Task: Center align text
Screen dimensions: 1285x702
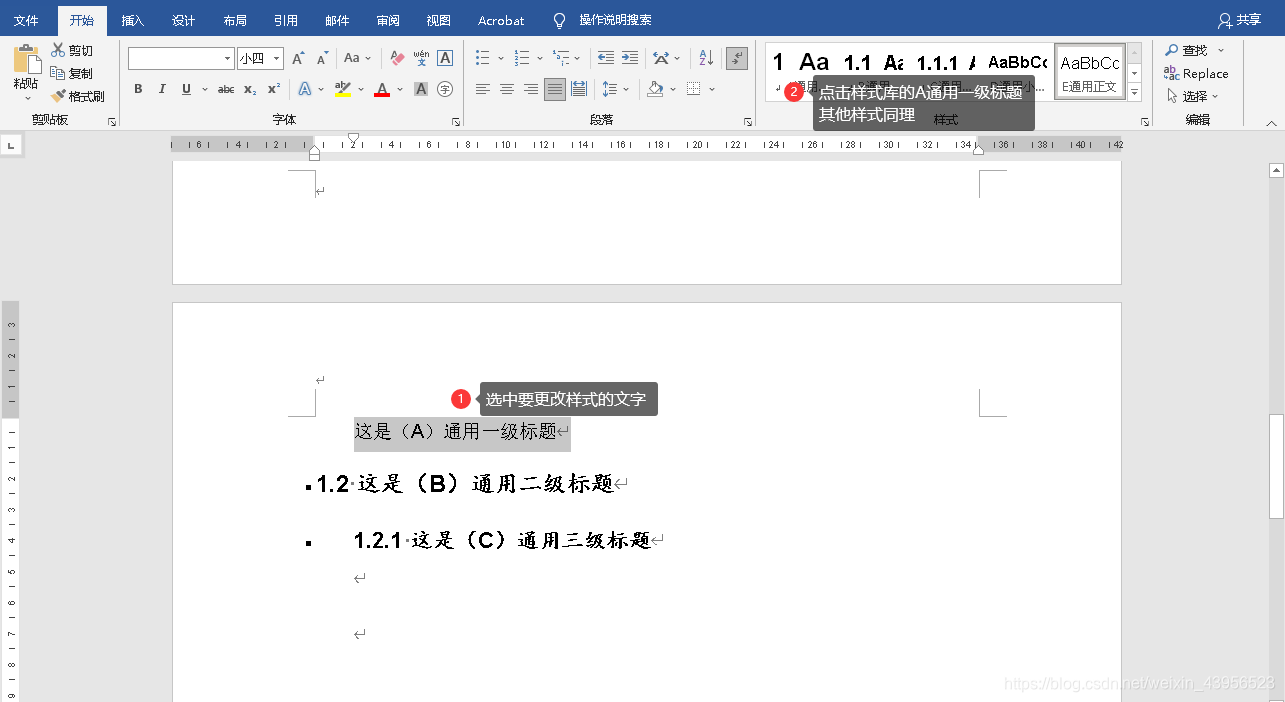Action: click(507, 89)
